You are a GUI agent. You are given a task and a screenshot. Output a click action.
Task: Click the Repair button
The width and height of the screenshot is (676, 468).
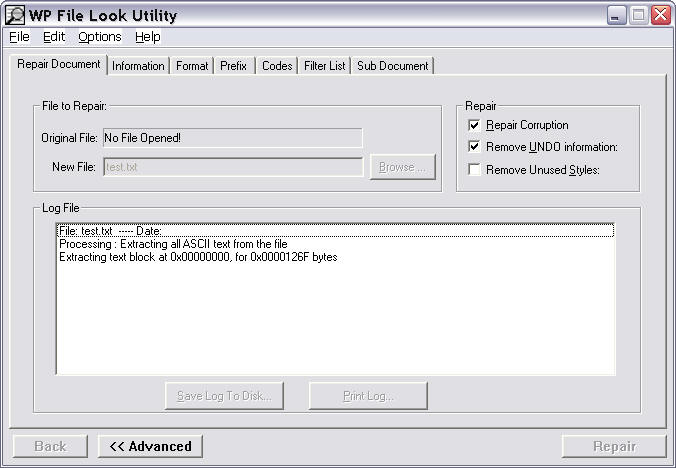click(x=613, y=446)
